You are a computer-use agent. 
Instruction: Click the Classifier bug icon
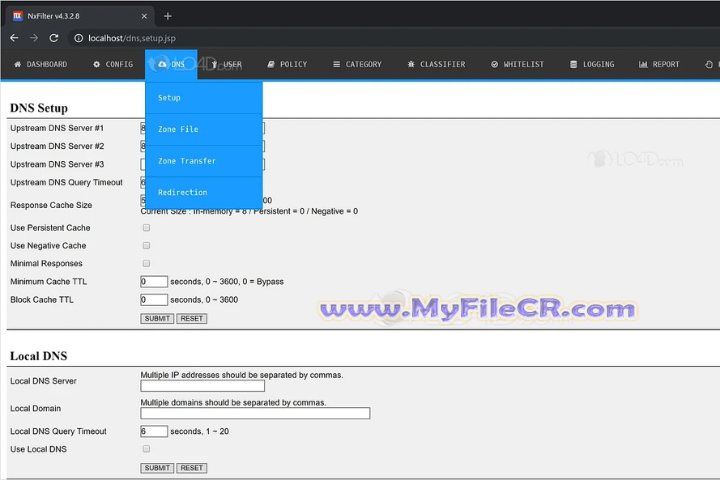411,64
